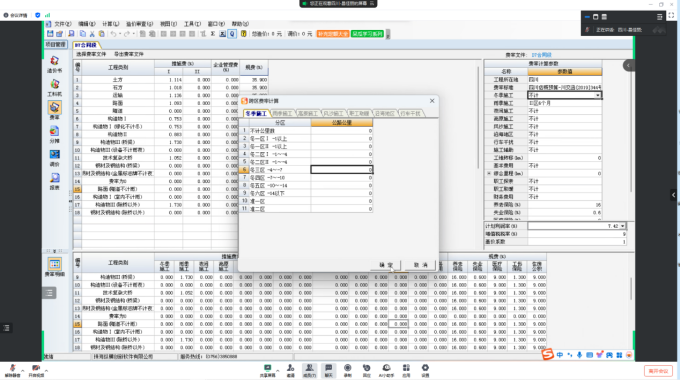Click 选择费率文件 link

point(91,54)
